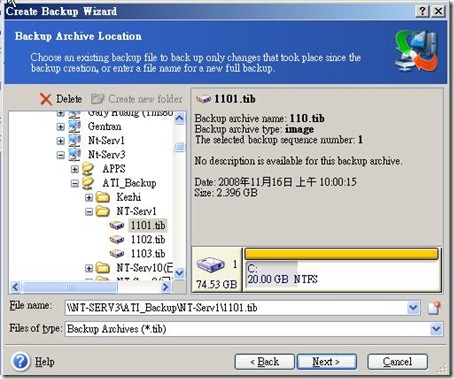The width and height of the screenshot is (454, 379).
Task: Click the Nt-Serv3 computer icon
Action: pos(74,154)
